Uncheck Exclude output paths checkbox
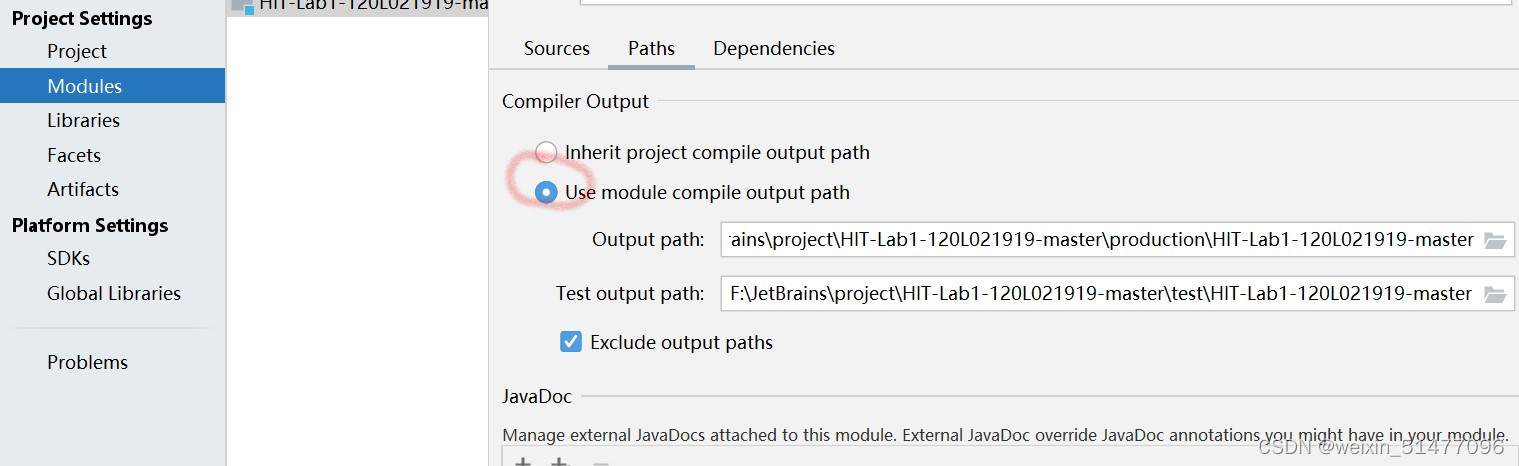The height and width of the screenshot is (466, 1519). (570, 342)
